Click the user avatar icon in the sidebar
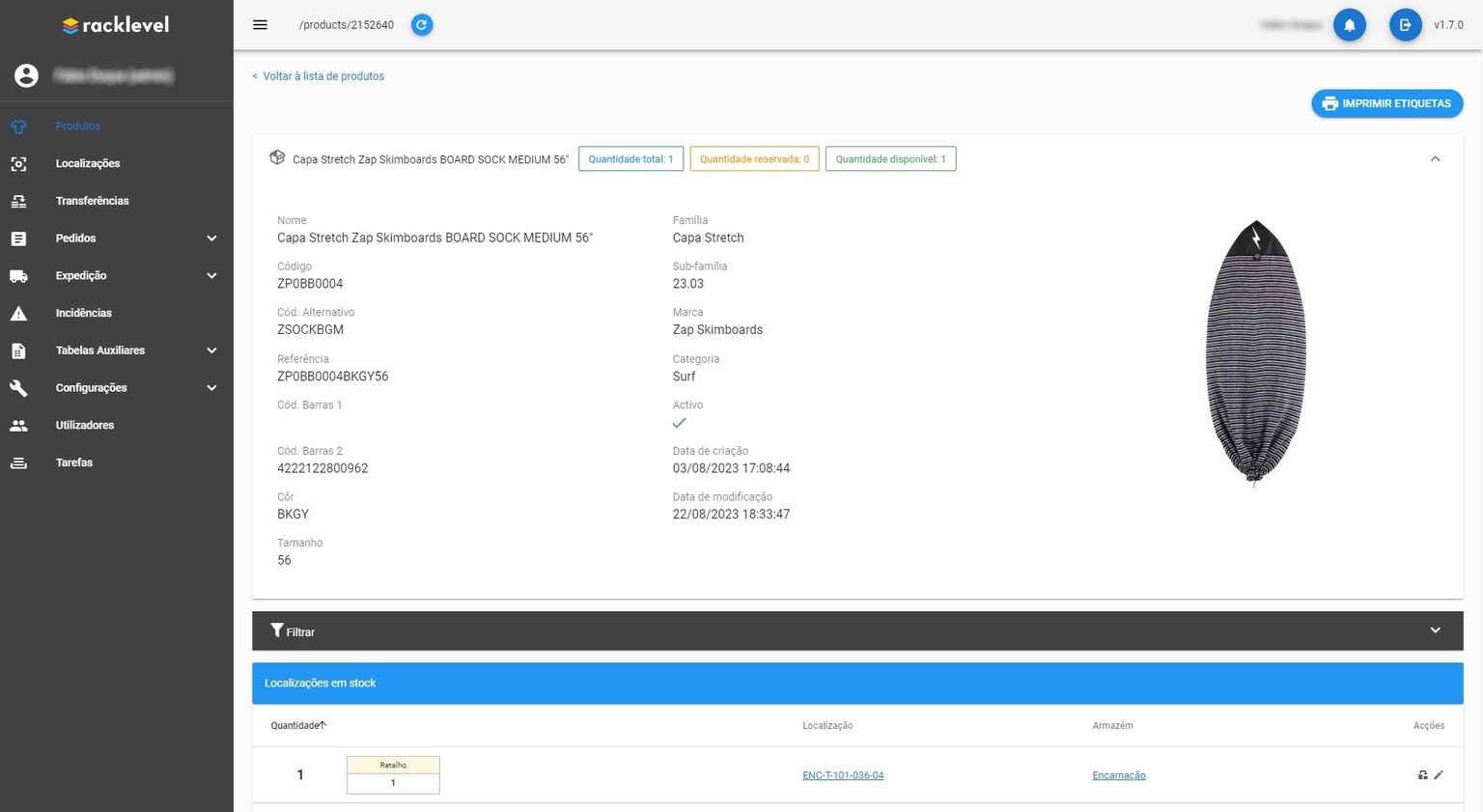Image resolution: width=1483 pixels, height=812 pixels. click(26, 75)
